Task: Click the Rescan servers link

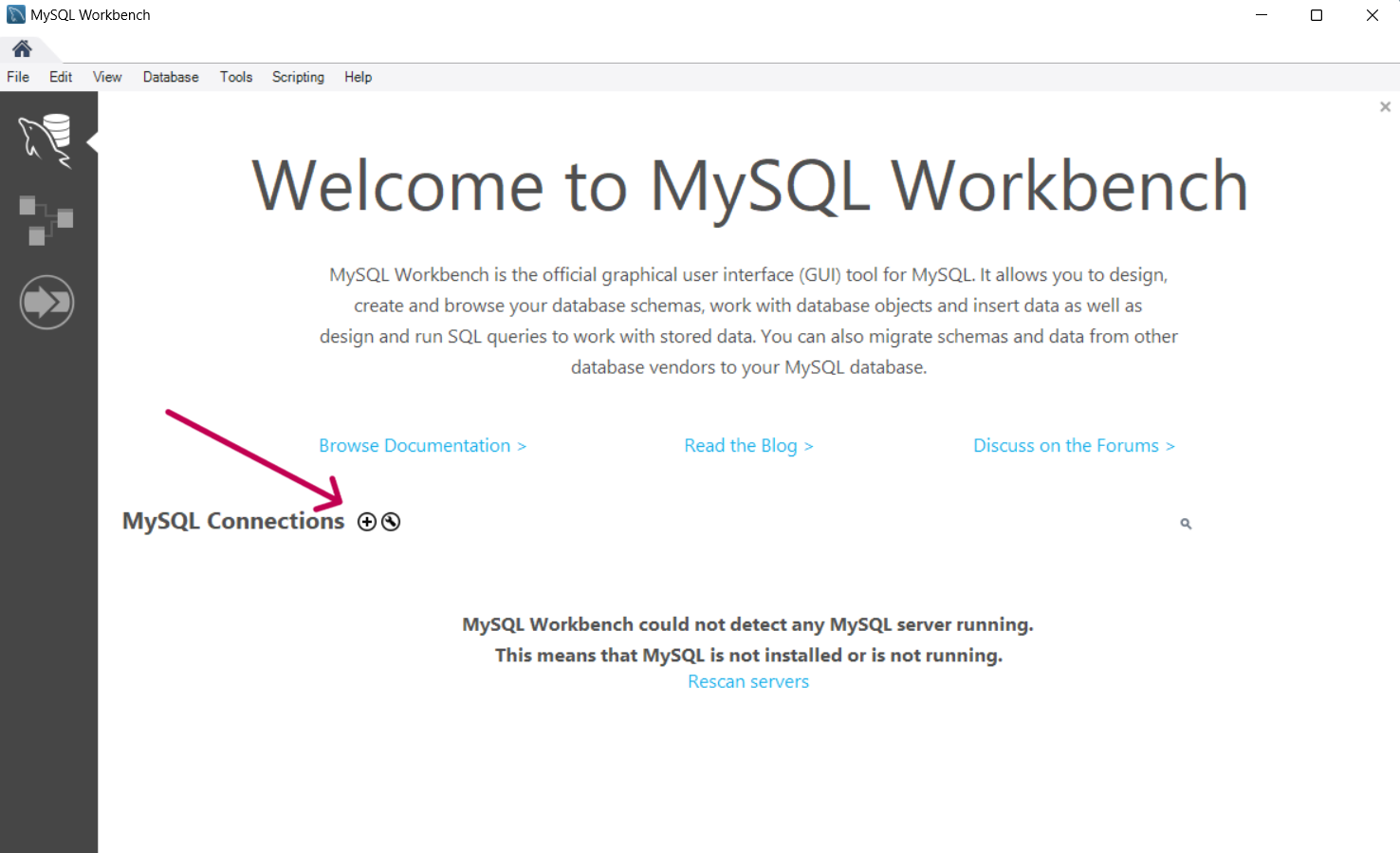Action: [748, 681]
